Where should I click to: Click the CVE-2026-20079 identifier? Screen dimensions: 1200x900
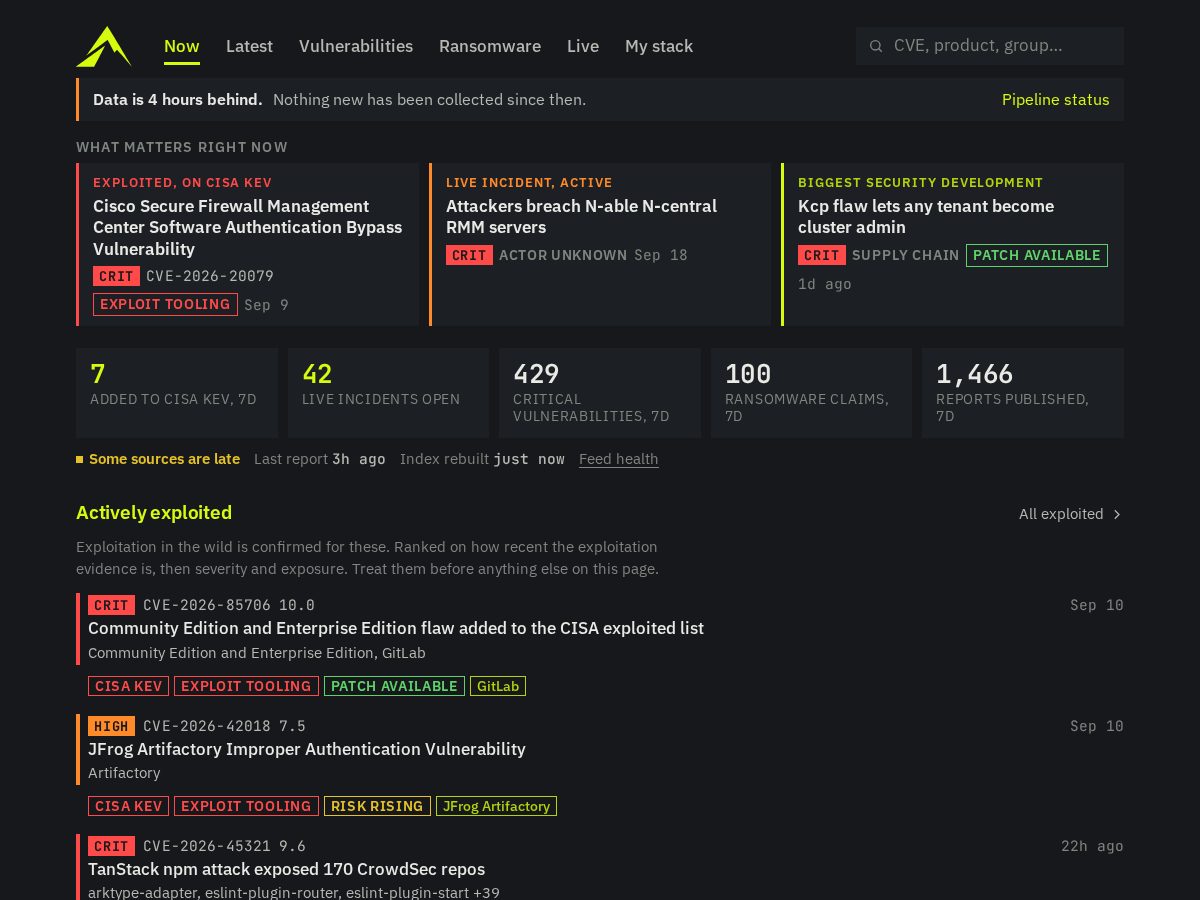click(x=210, y=276)
